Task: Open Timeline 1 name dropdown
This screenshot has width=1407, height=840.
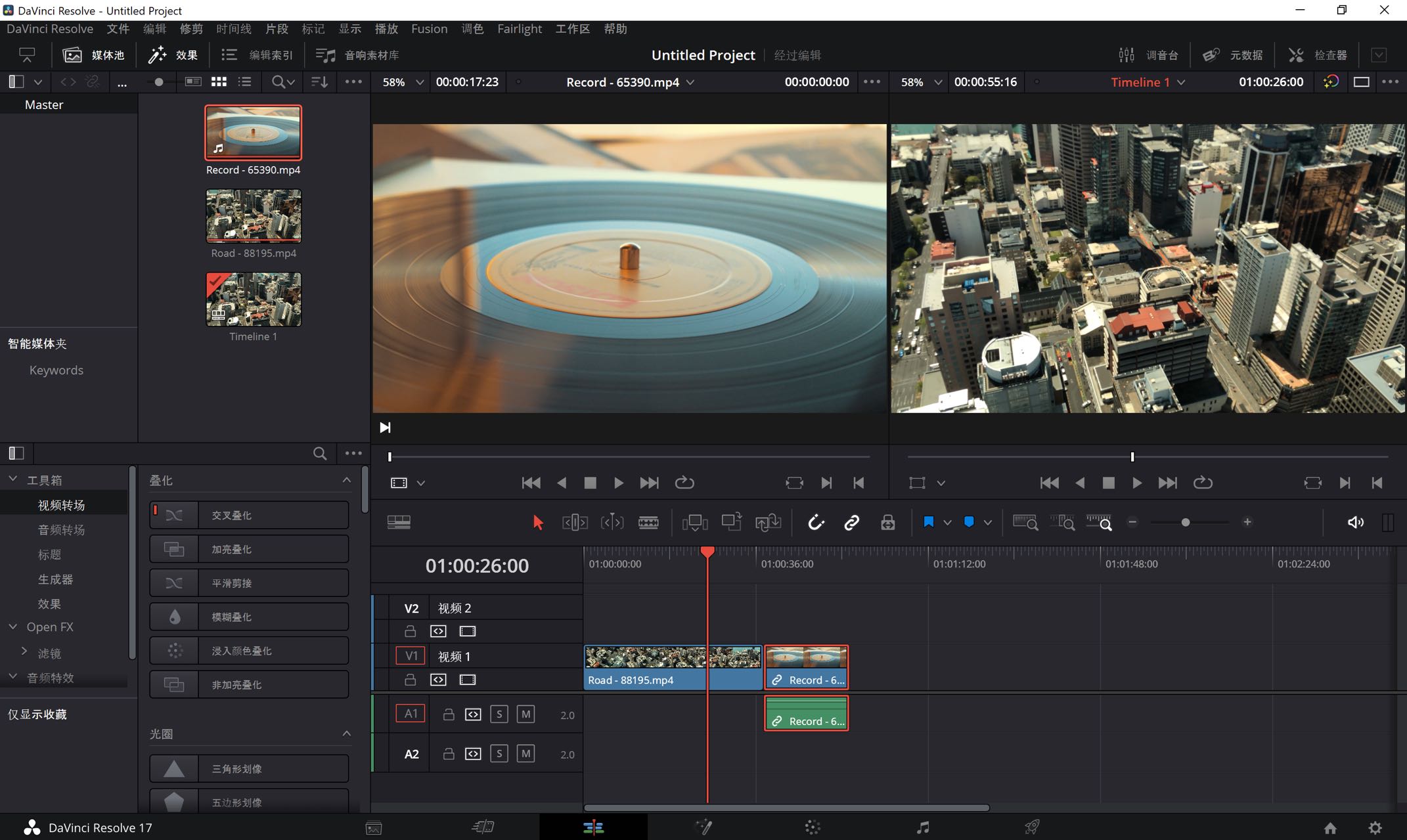Action: pyautogui.click(x=1181, y=82)
